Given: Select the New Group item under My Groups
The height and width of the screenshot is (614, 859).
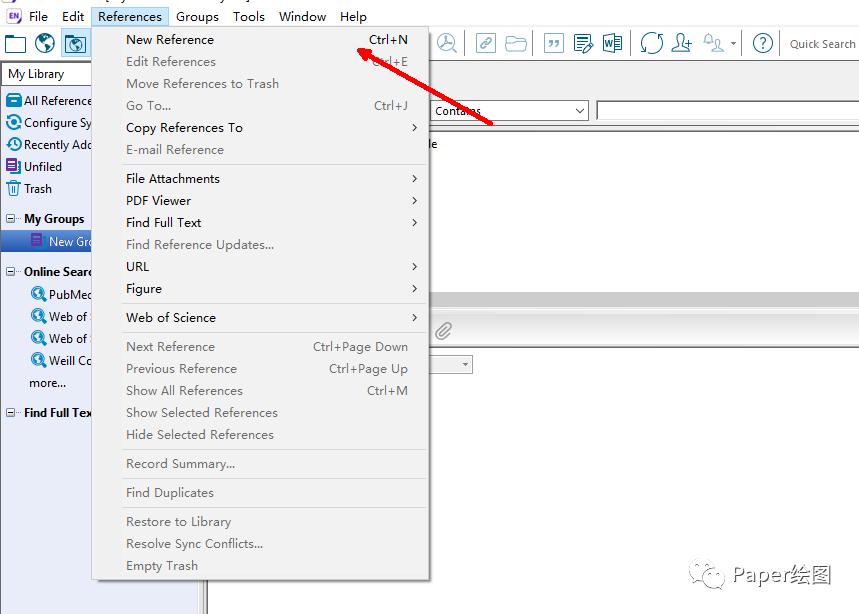Looking at the screenshot, I should pos(47,242).
